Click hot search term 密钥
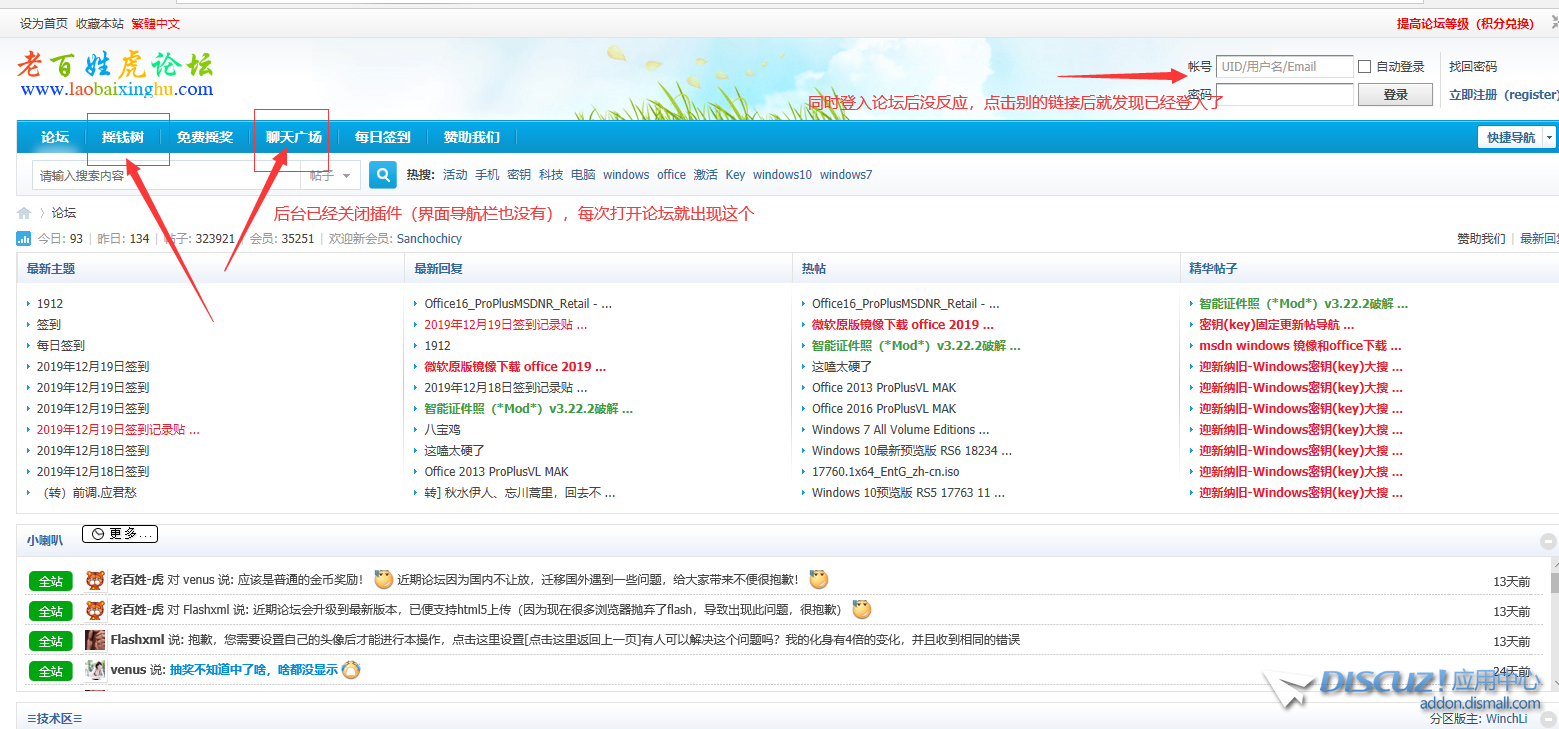Image resolution: width=1559 pixels, height=729 pixels. coord(519,175)
